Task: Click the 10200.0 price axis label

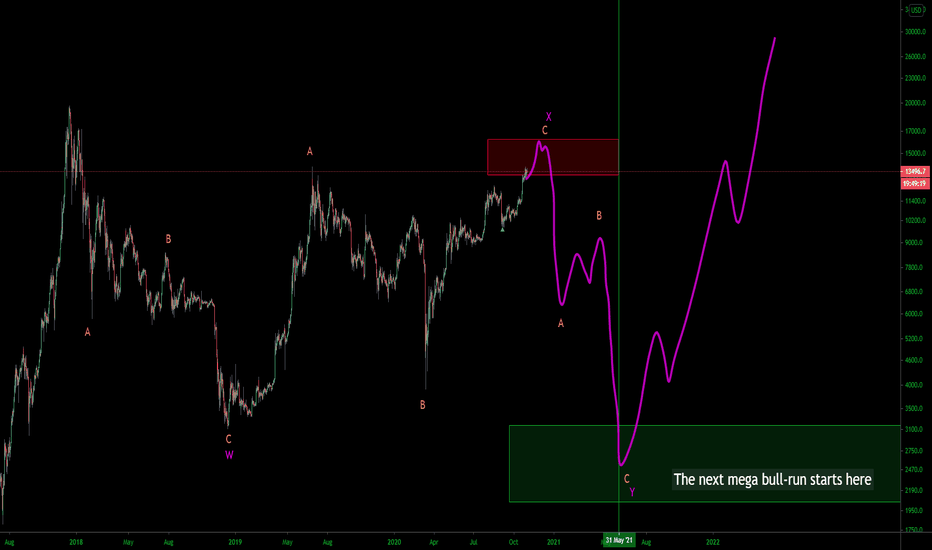Action: click(915, 221)
